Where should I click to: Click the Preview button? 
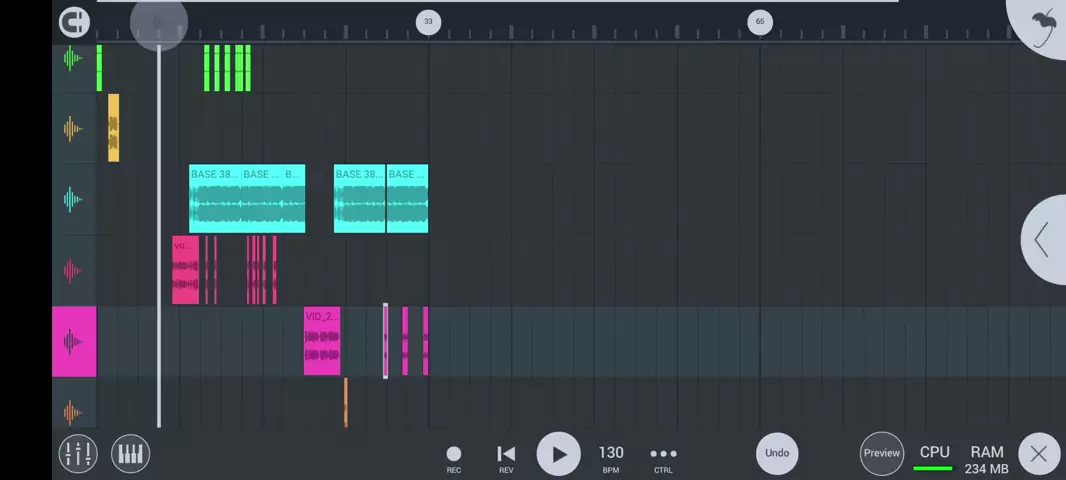click(881, 453)
